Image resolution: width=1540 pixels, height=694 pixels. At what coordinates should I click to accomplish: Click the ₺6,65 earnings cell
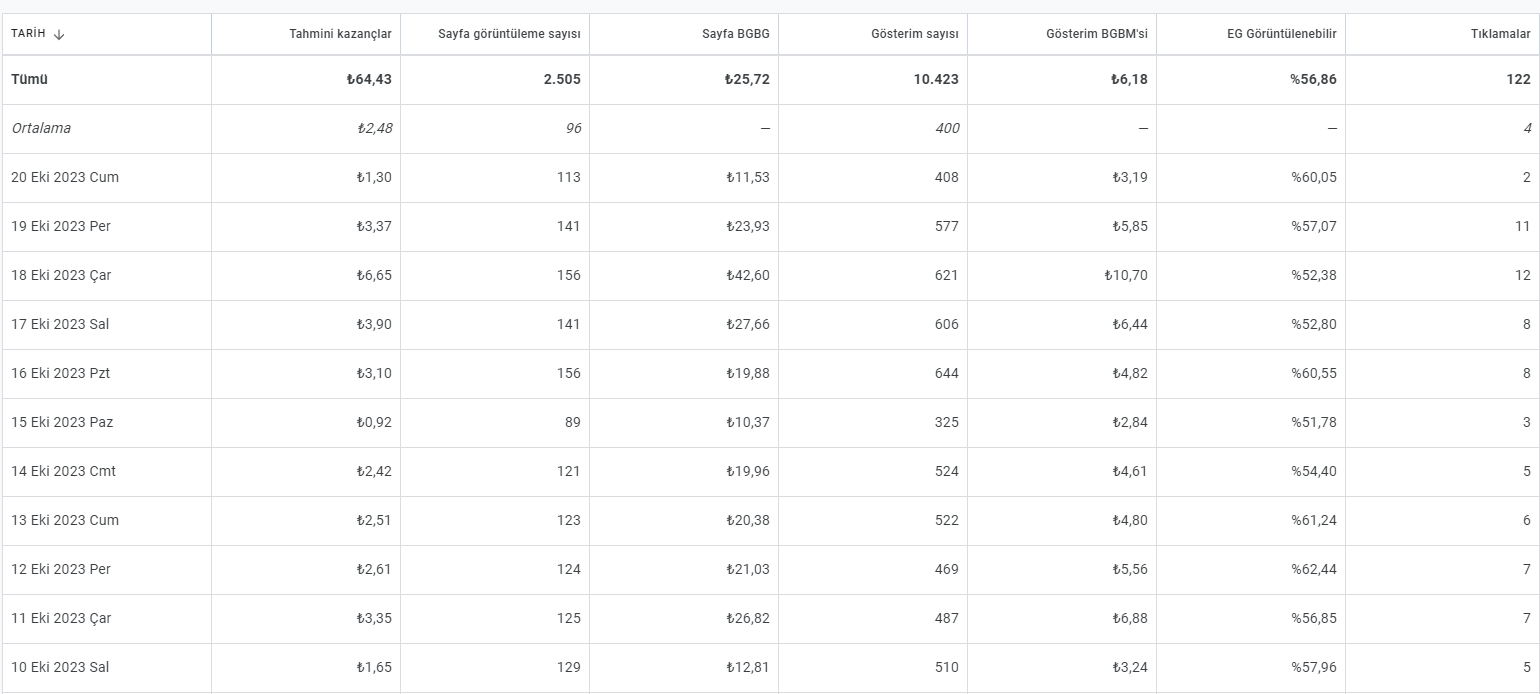pyautogui.click(x=374, y=275)
